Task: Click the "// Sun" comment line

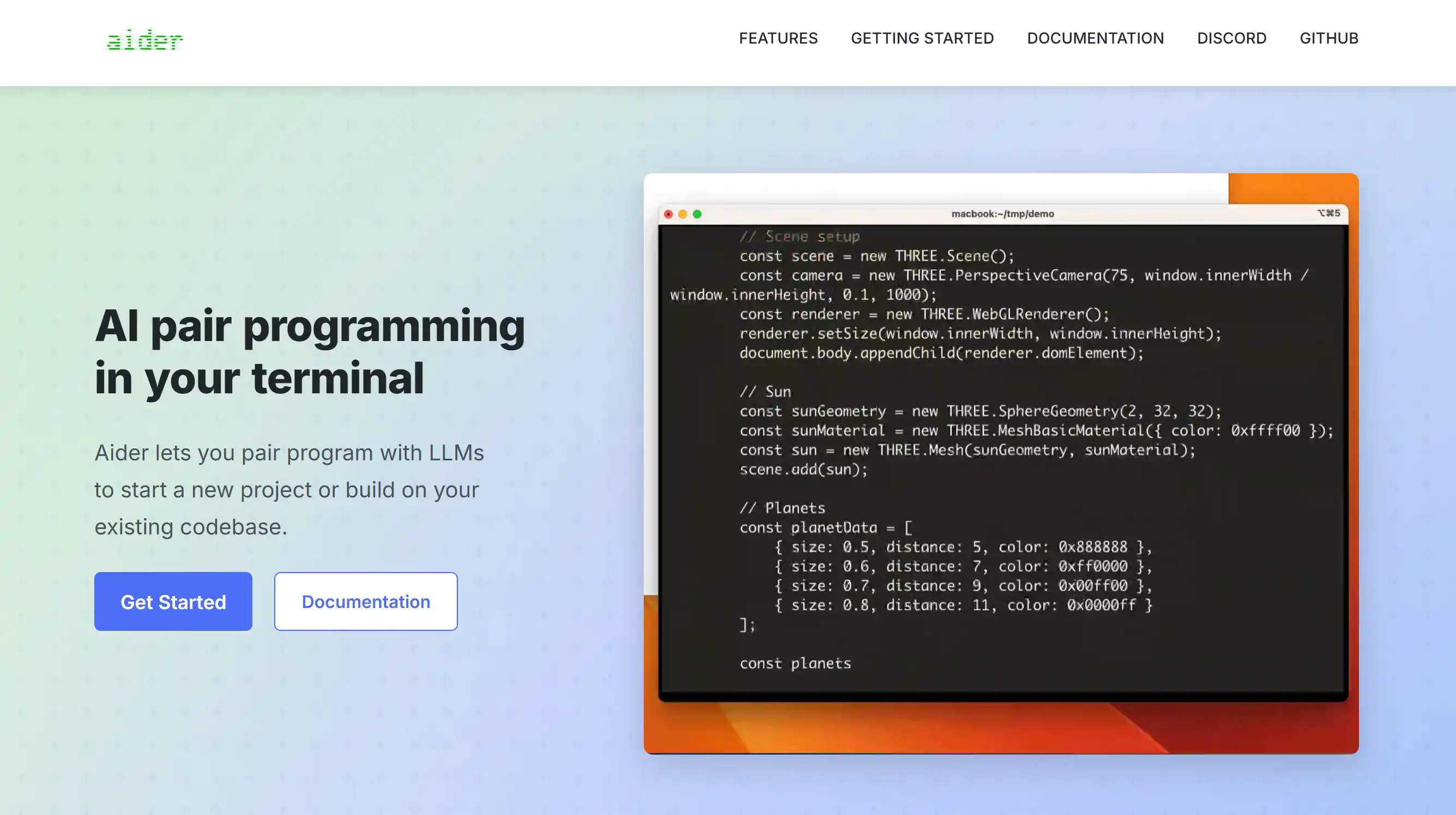Action: (765, 391)
